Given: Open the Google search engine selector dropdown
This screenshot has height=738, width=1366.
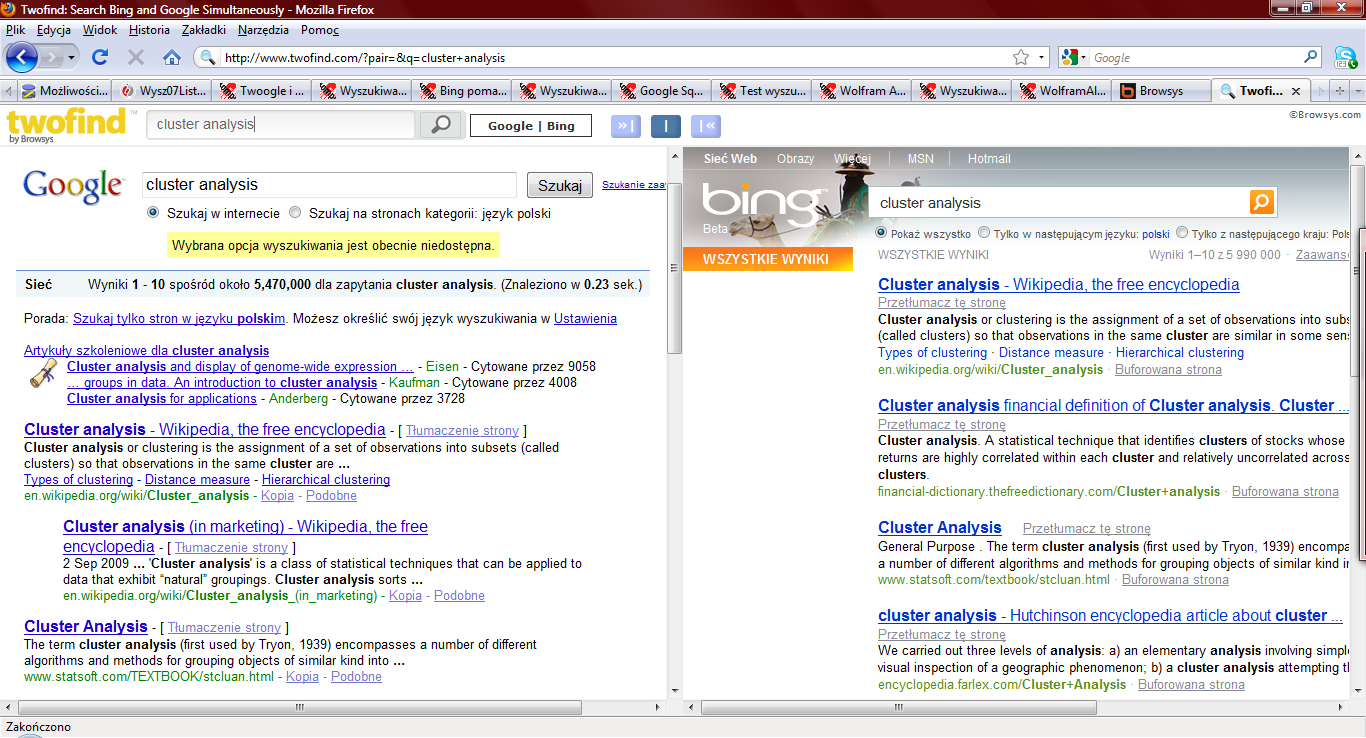Looking at the screenshot, I should [1074, 57].
